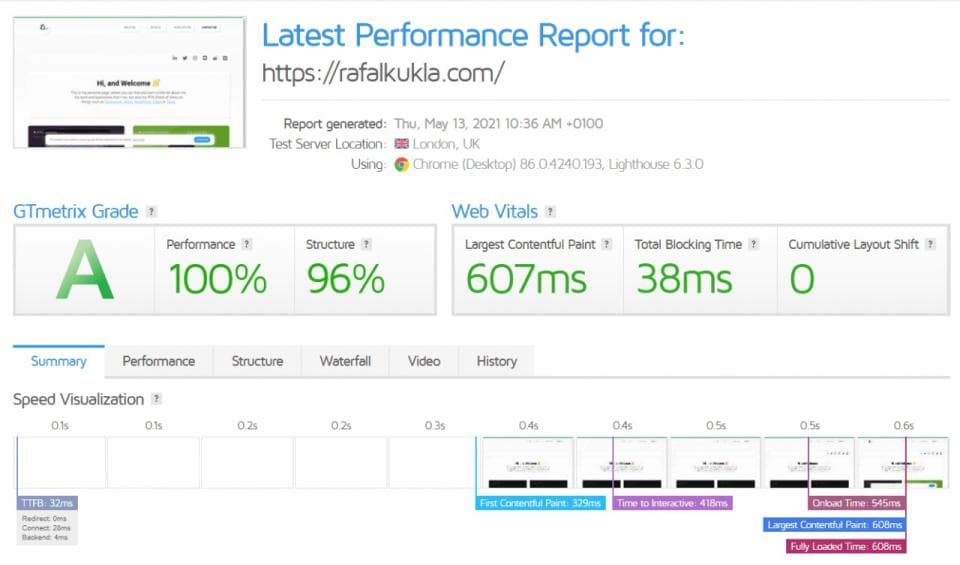Click the help icon beside Web Vitals
The width and height of the screenshot is (960, 565).
click(x=550, y=212)
